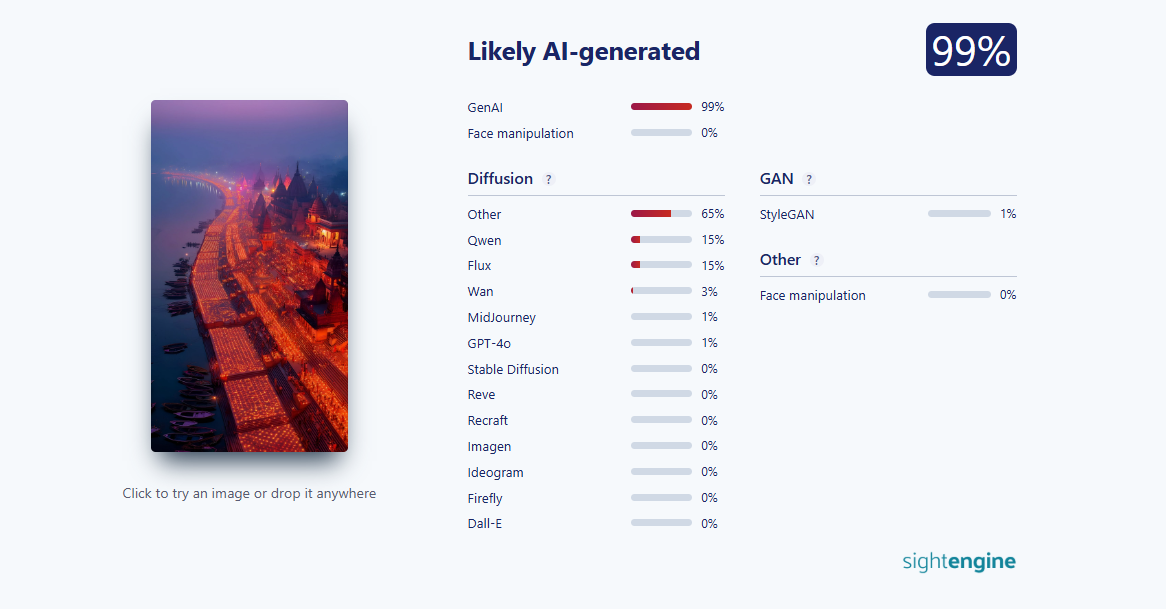The height and width of the screenshot is (609, 1166).
Task: Click the GAN help question mark icon
Action: (809, 180)
